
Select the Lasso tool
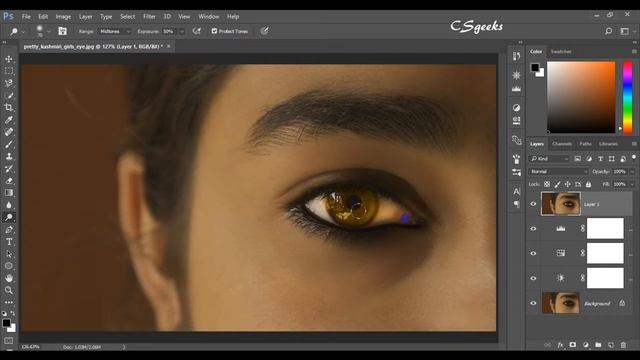[x=9, y=83]
